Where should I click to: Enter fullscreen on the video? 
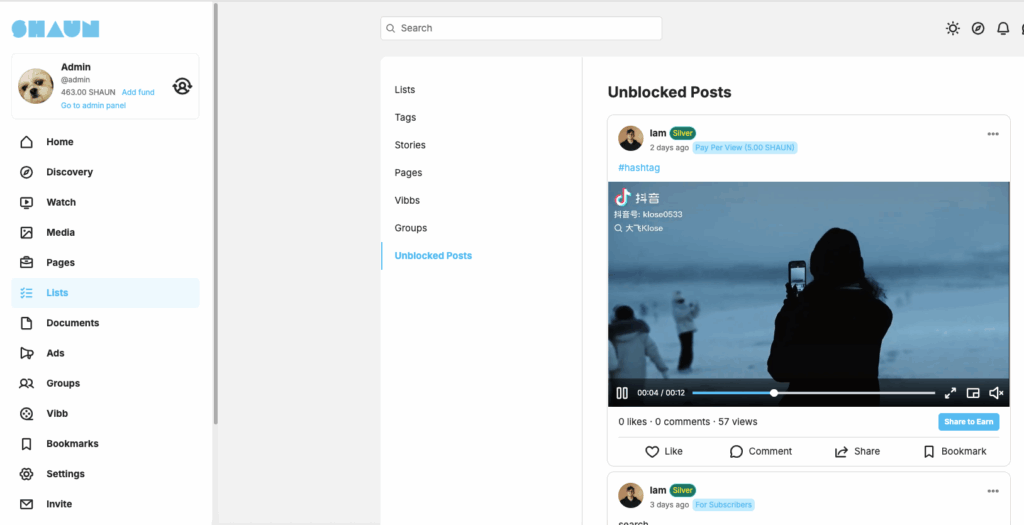click(x=950, y=393)
